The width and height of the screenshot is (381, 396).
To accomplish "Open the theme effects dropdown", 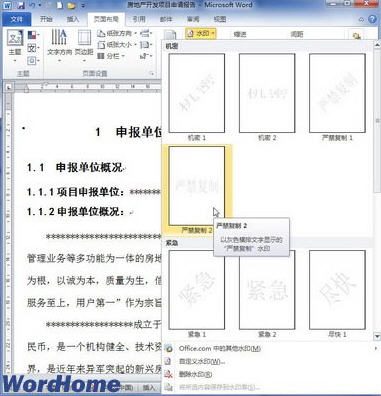I will (x=33, y=61).
